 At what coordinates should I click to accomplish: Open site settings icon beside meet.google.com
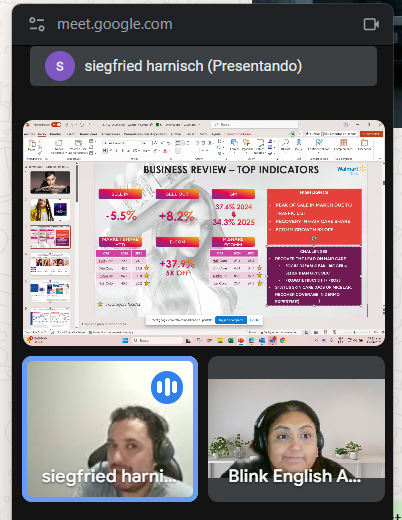[37, 24]
